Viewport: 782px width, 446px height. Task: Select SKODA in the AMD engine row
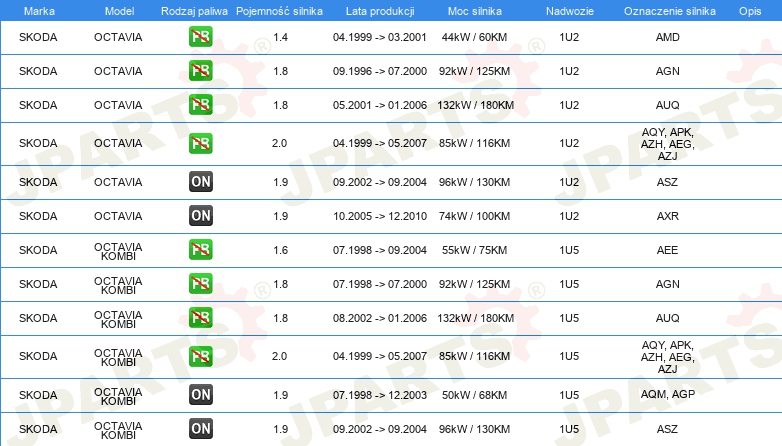pos(38,37)
